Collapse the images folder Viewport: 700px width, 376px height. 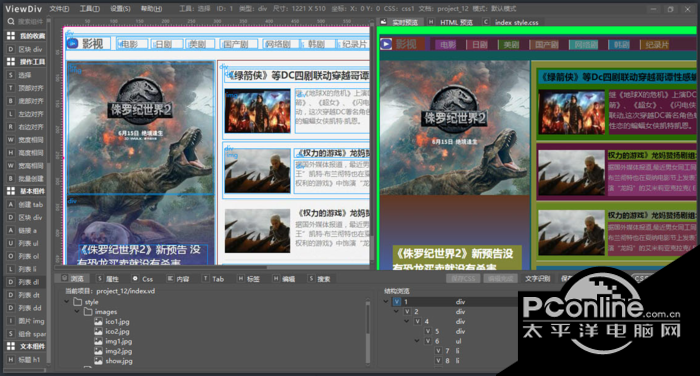coord(77,311)
